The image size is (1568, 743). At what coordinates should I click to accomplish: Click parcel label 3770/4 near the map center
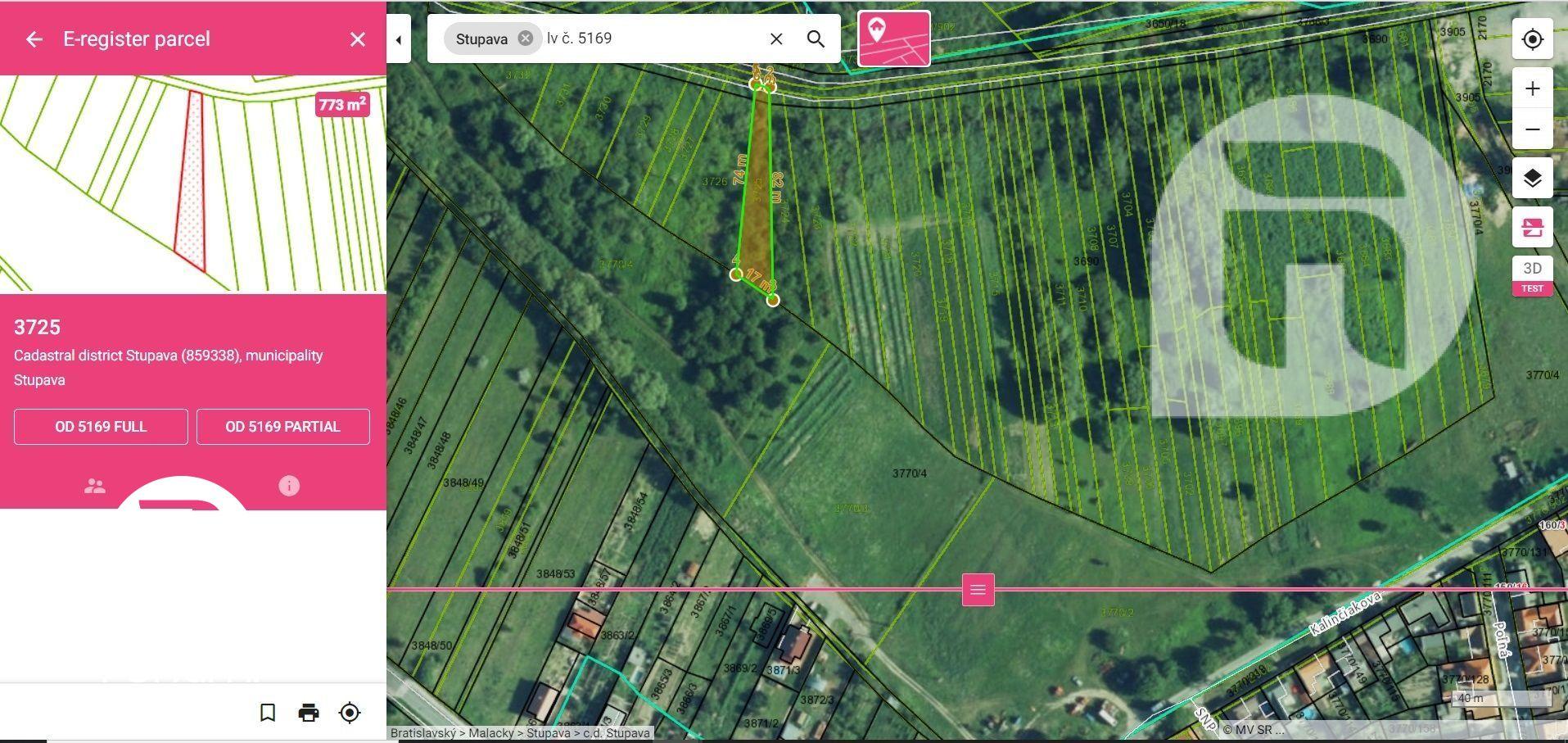click(909, 473)
